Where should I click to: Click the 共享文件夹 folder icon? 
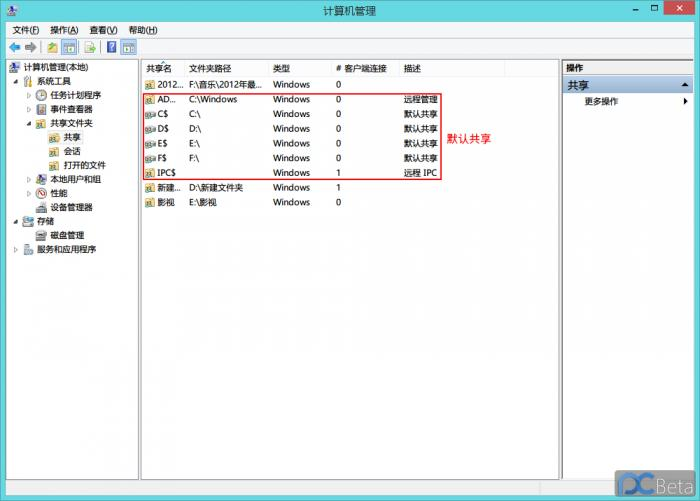pos(41,123)
